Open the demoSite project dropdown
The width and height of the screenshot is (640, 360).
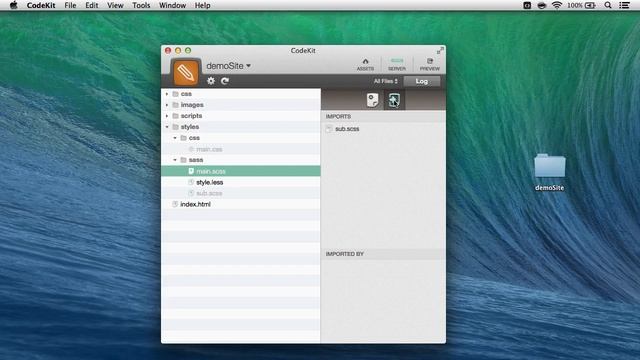(229, 66)
